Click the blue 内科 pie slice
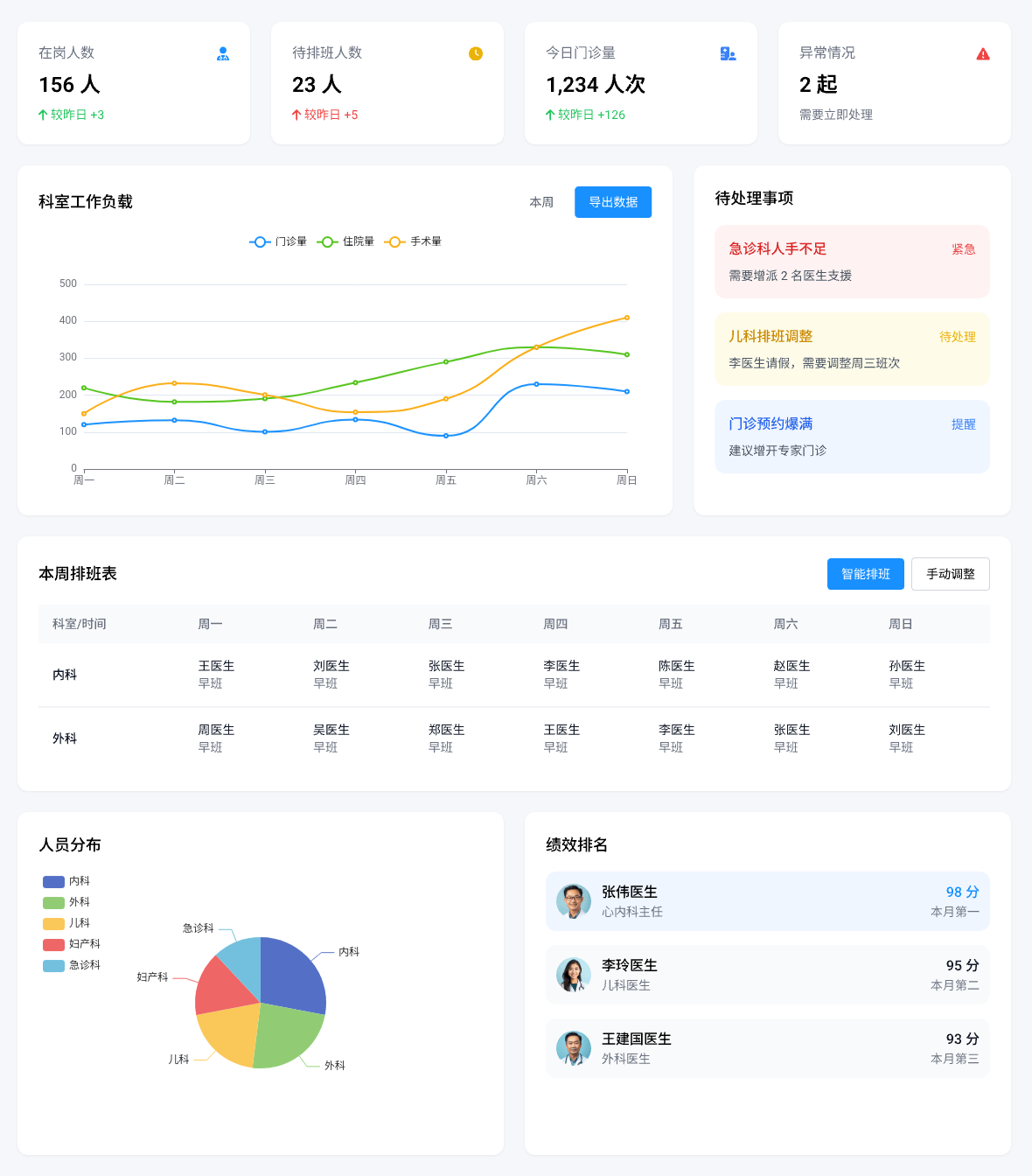This screenshot has width=1032, height=1176. [x=293, y=978]
